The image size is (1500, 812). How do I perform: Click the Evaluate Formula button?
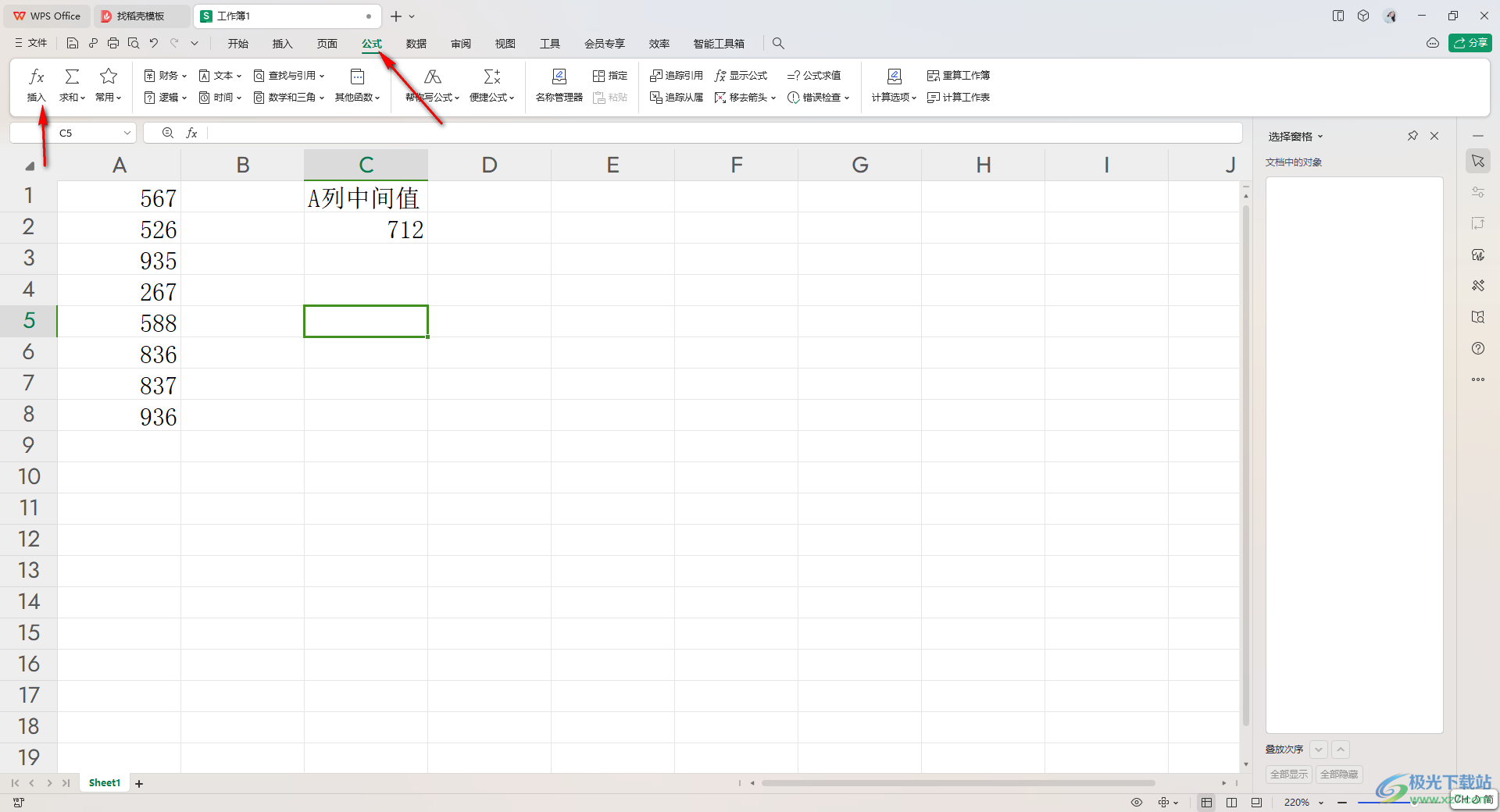(814, 76)
